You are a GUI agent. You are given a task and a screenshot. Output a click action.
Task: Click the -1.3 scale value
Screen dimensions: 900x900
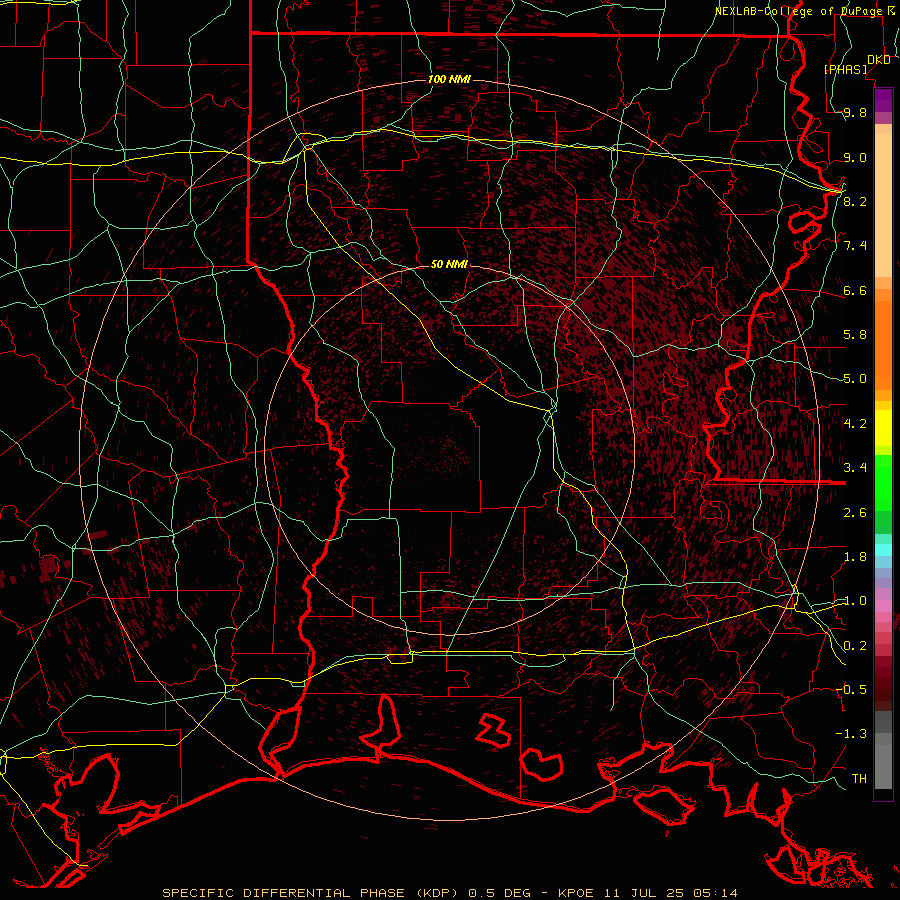(851, 734)
